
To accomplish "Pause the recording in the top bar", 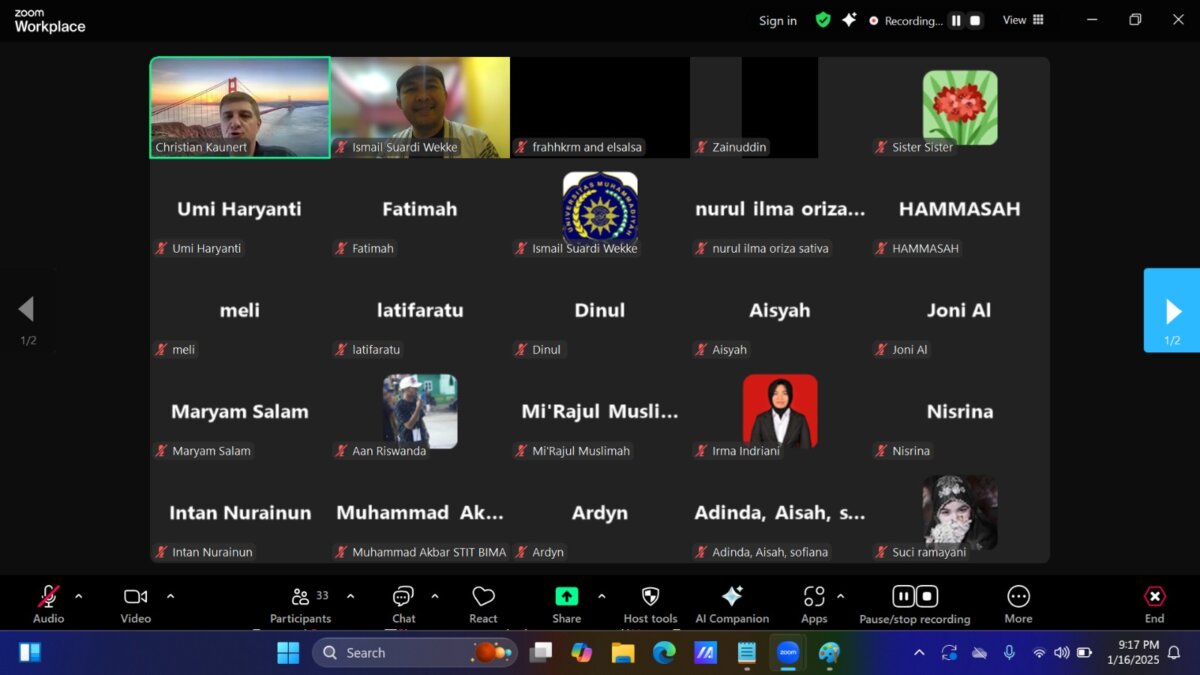I will tap(956, 20).
